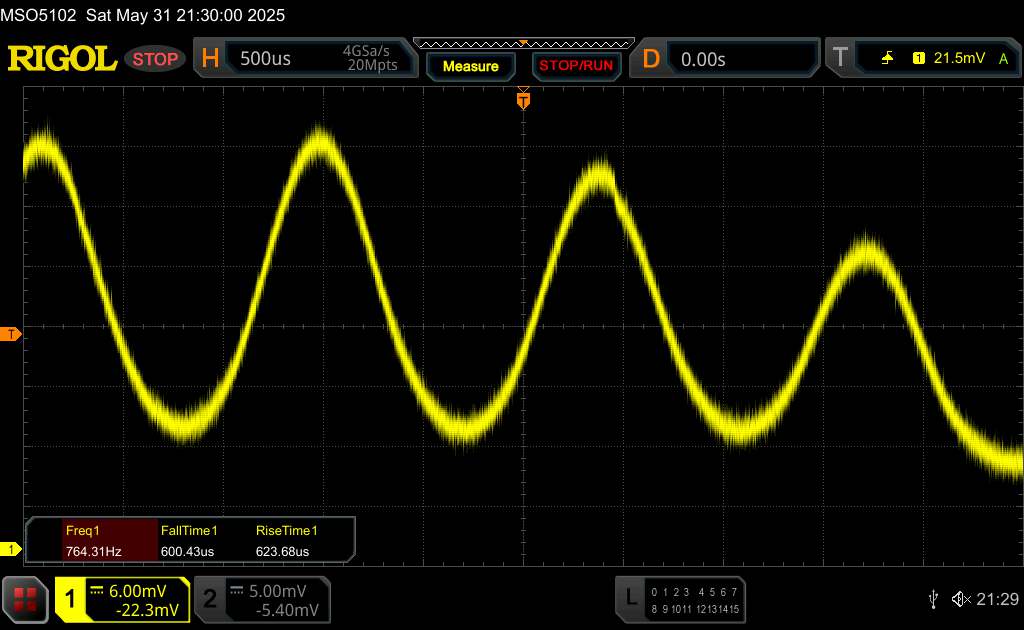1024x630 pixels.
Task: Toggle channel 1 with 6.00mV scale
Action: pos(123,600)
